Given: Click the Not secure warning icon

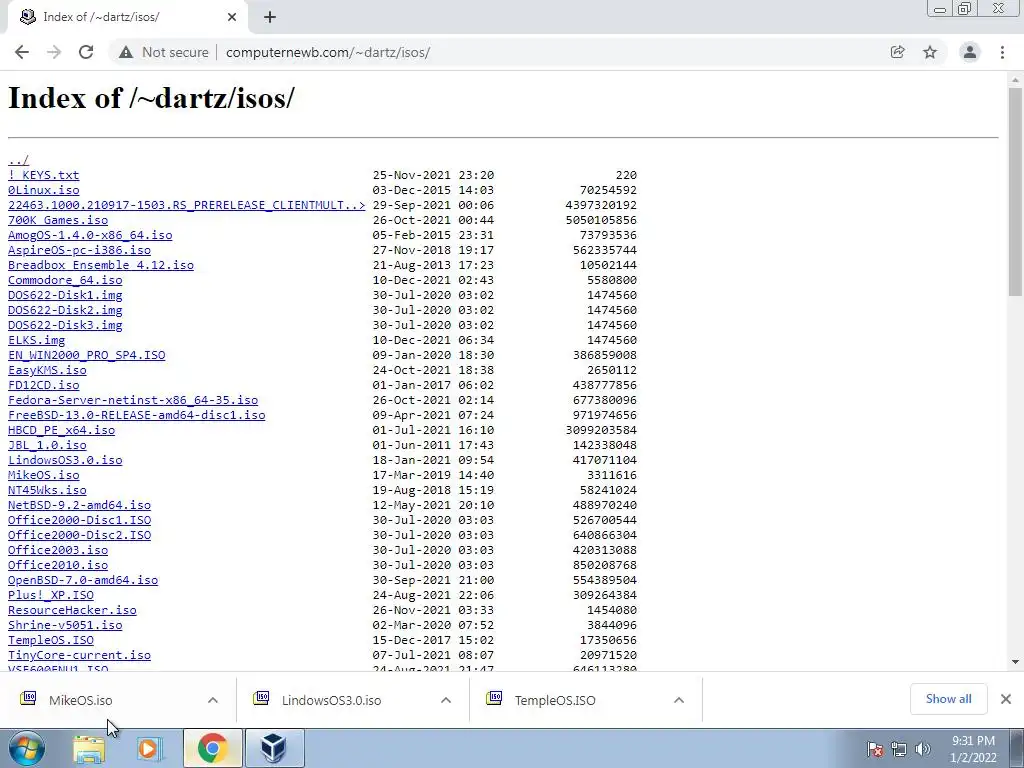Looking at the screenshot, I should 126,52.
